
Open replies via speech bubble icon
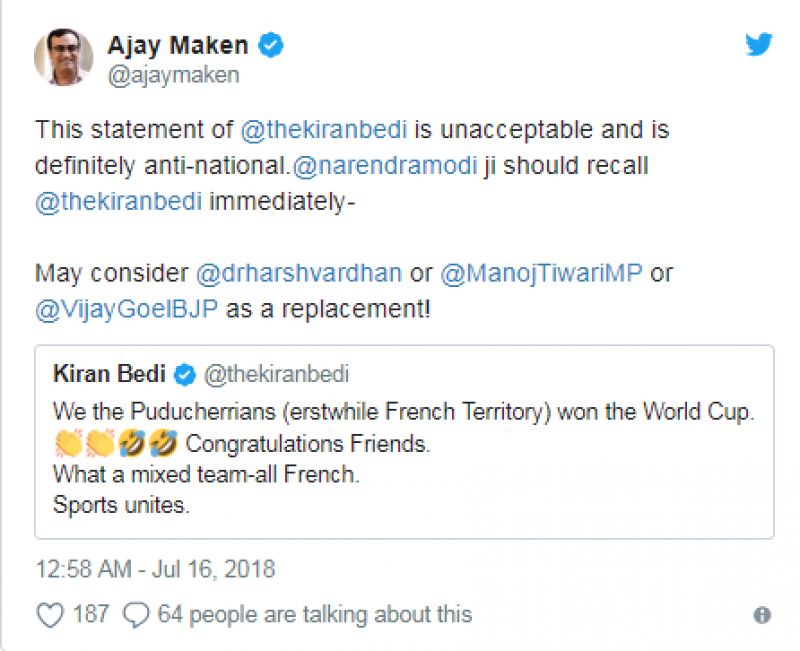click(x=135, y=614)
